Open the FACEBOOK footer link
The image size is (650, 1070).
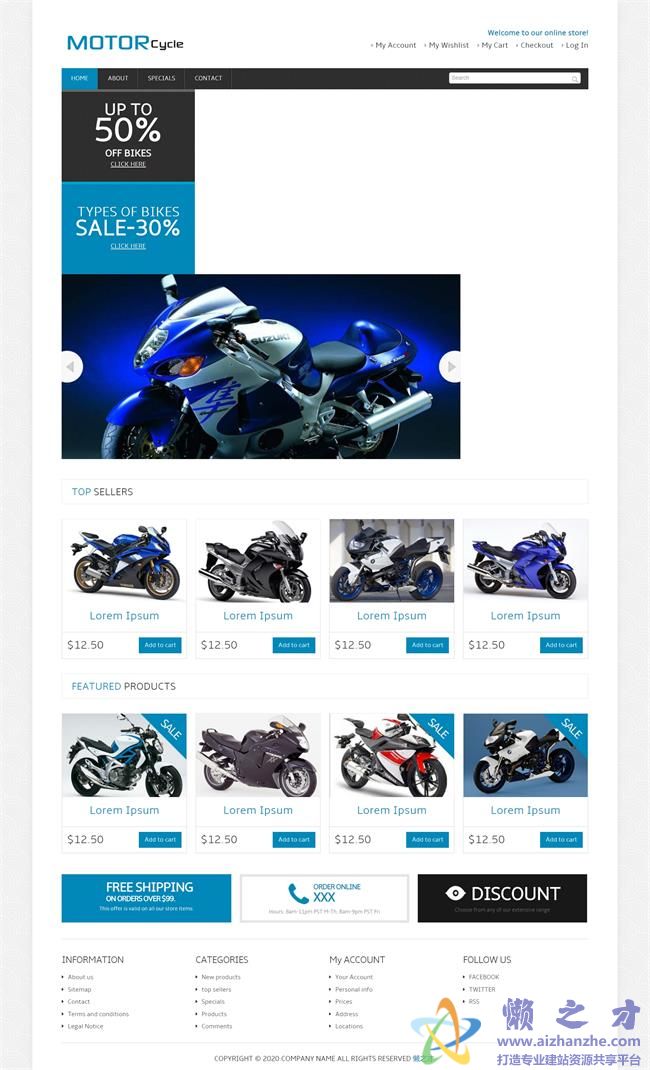tap(484, 977)
